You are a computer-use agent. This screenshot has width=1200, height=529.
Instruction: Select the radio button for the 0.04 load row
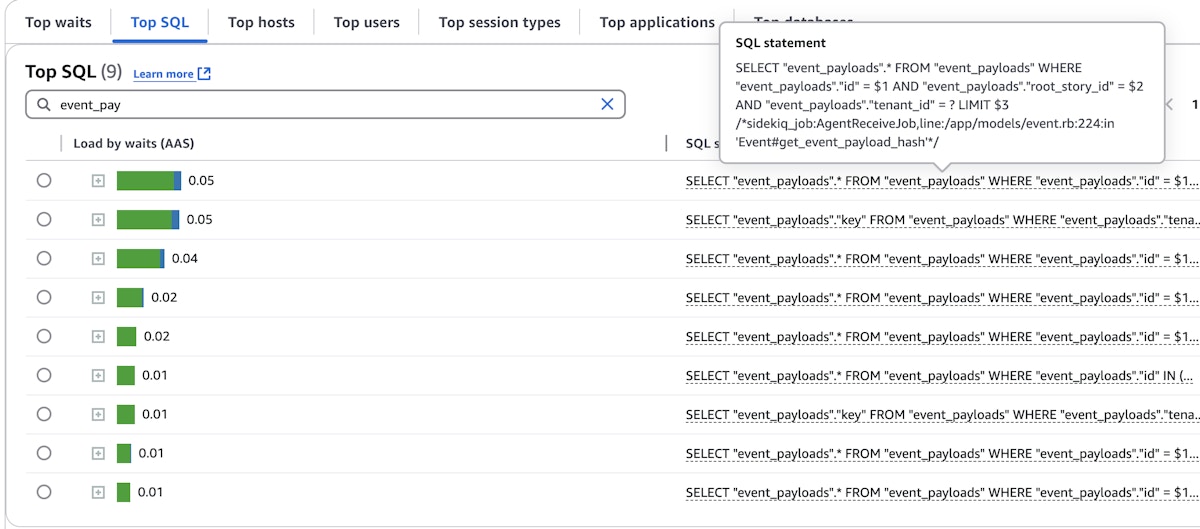pos(44,259)
